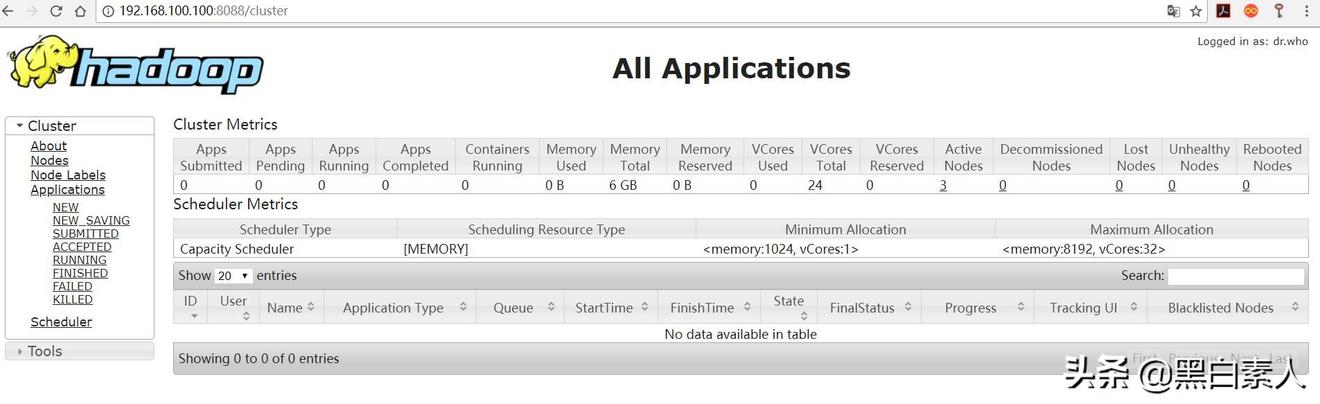Click the red PDF extension icon

tap(1223, 11)
